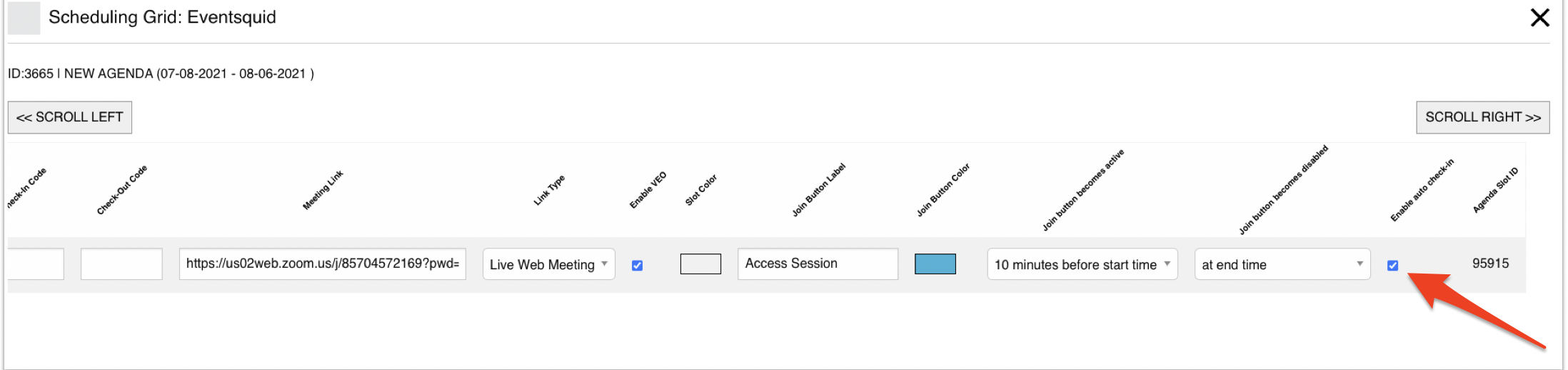Click the Agenda Slot ID value 95915
Screen dimensions: 1568x370
pos(1490,264)
